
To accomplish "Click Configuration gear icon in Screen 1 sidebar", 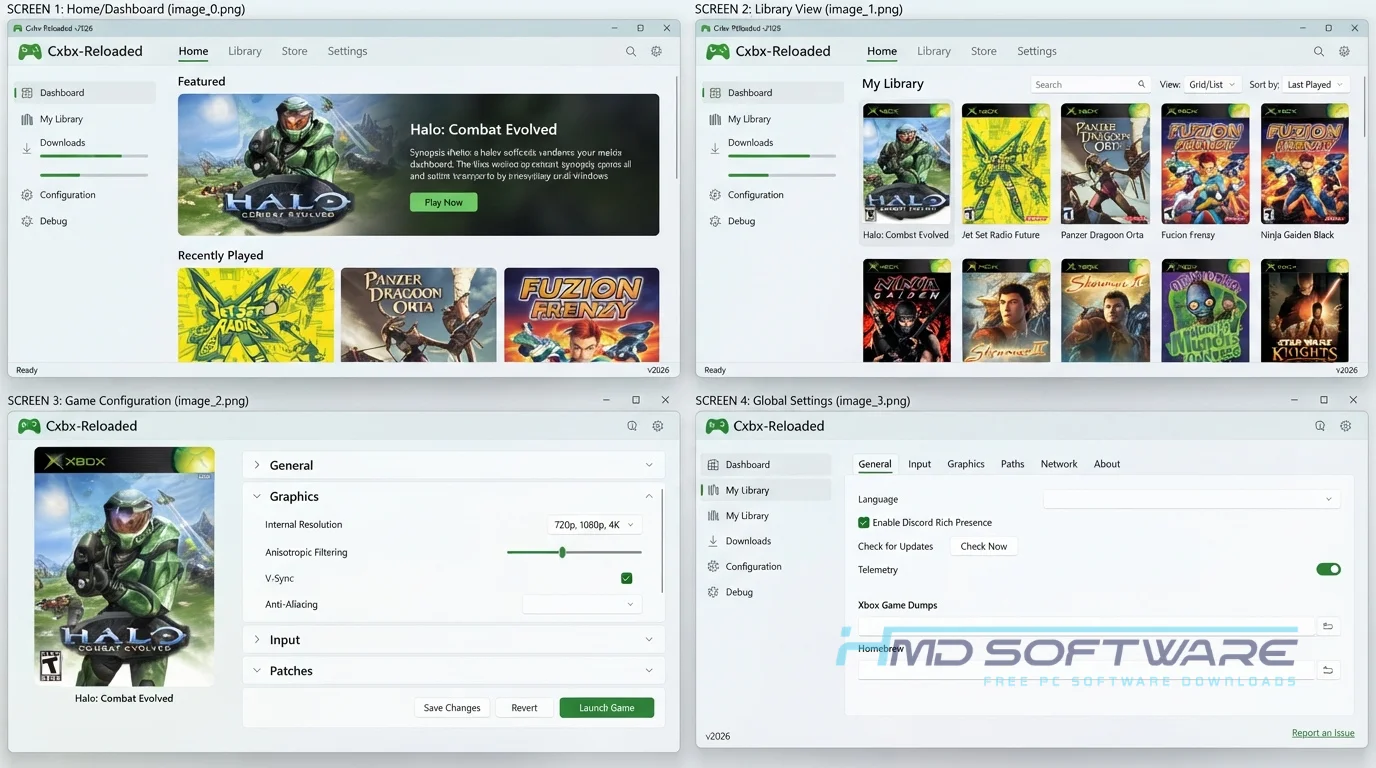I will pos(27,195).
